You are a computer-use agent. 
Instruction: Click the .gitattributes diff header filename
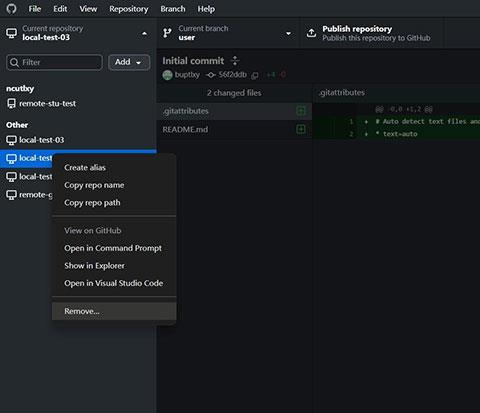pos(341,92)
